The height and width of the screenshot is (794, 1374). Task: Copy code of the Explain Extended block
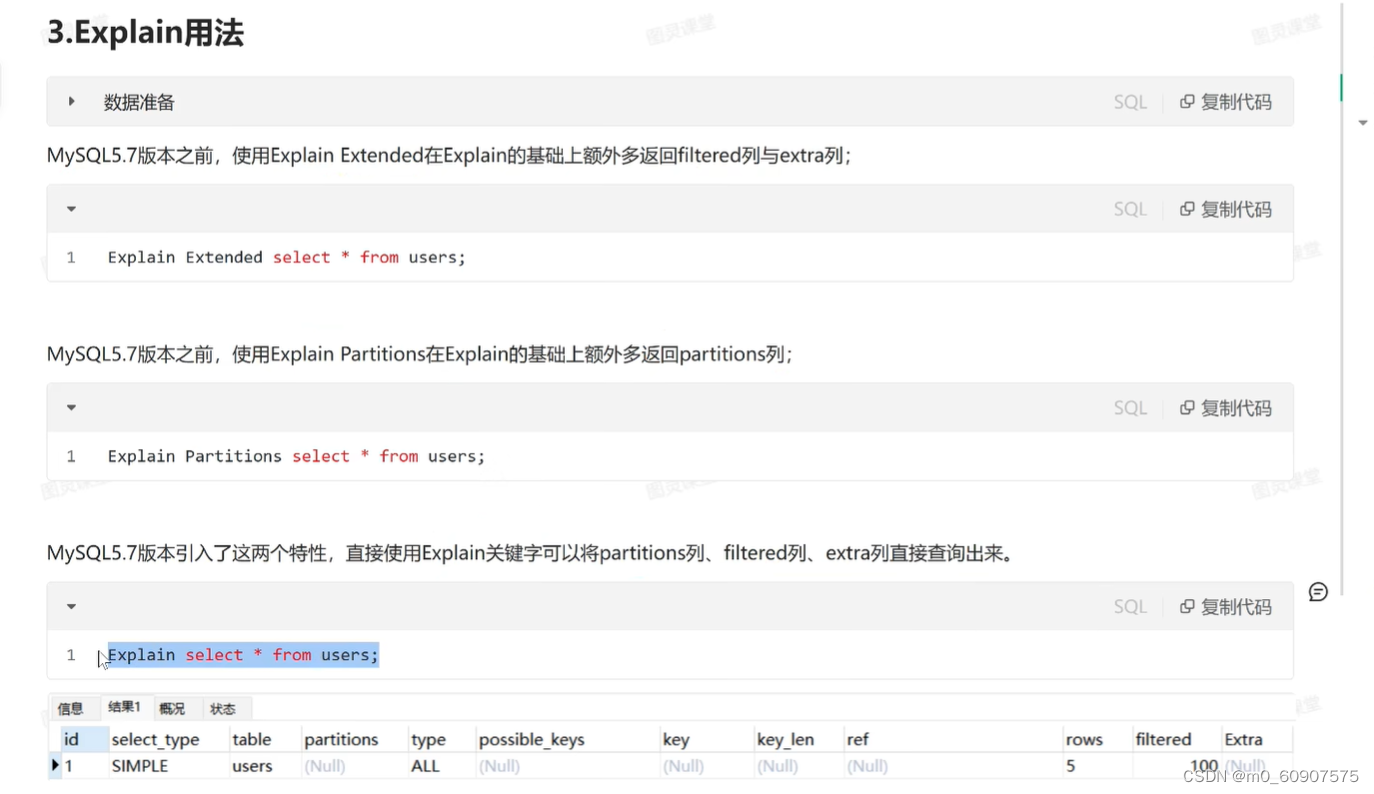coord(1226,209)
